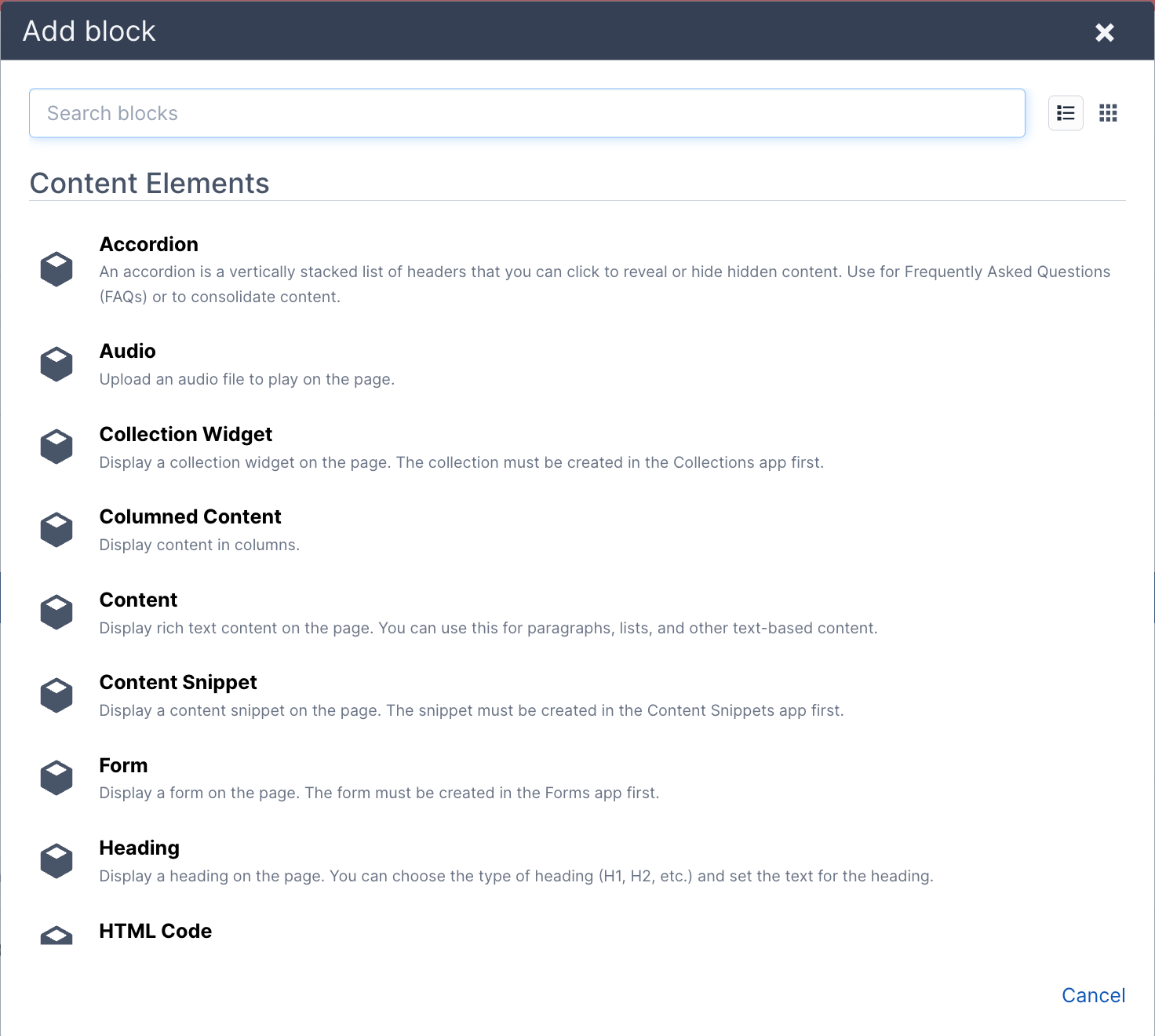Pick the Collection Widget block title
Screen dimensions: 1155x1036
point(186,434)
